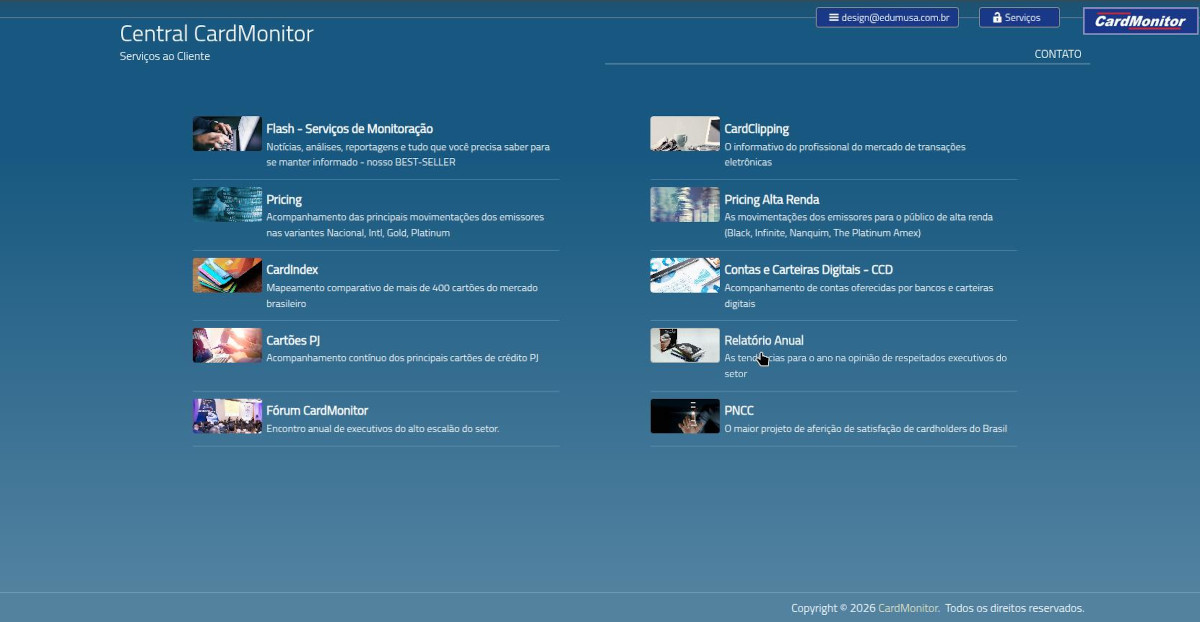Click the CardMonitor footer copyright link
The width and height of the screenshot is (1200, 622).
pyautogui.click(x=908, y=608)
